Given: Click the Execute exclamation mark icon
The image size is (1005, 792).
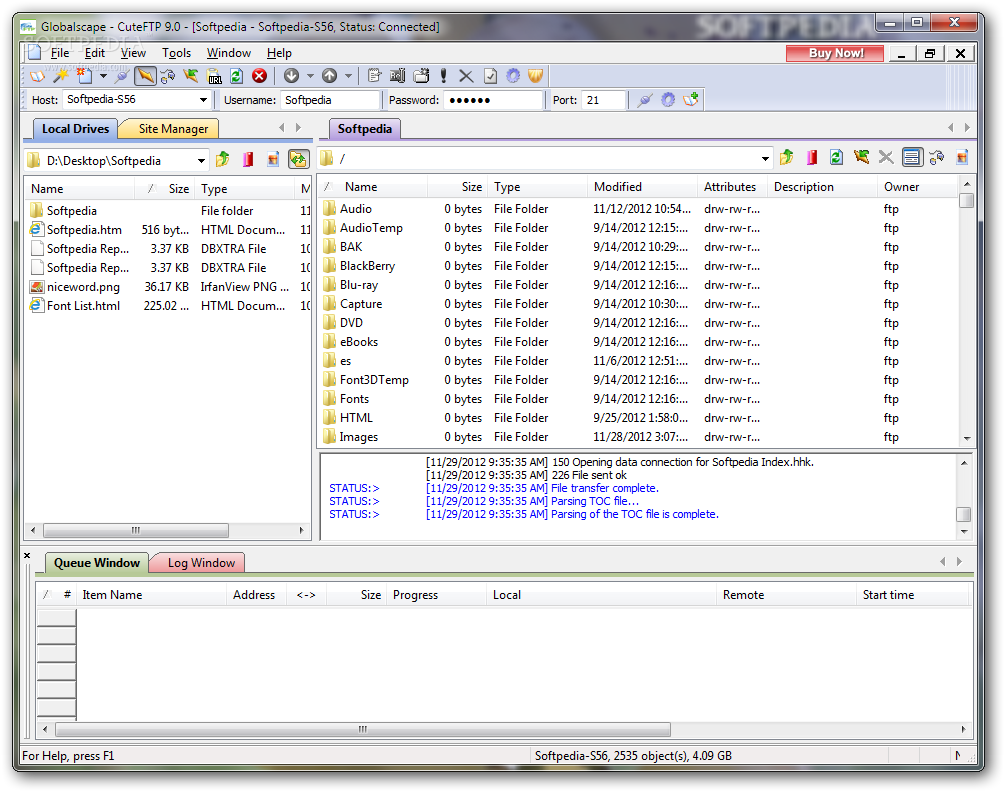Looking at the screenshot, I should click(x=444, y=76).
